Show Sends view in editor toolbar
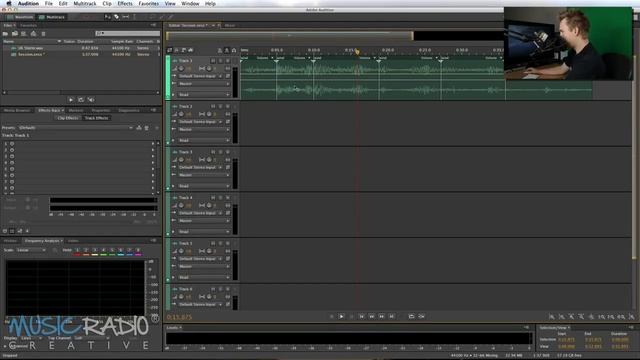This screenshot has height=360, width=640. [183, 50]
